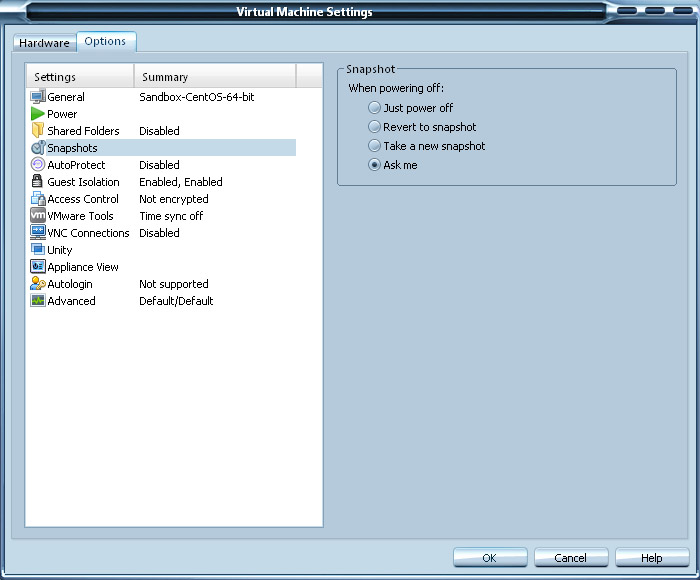Viewport: 700px width, 580px height.
Task: Open VNC Connections label
Action: (88, 233)
